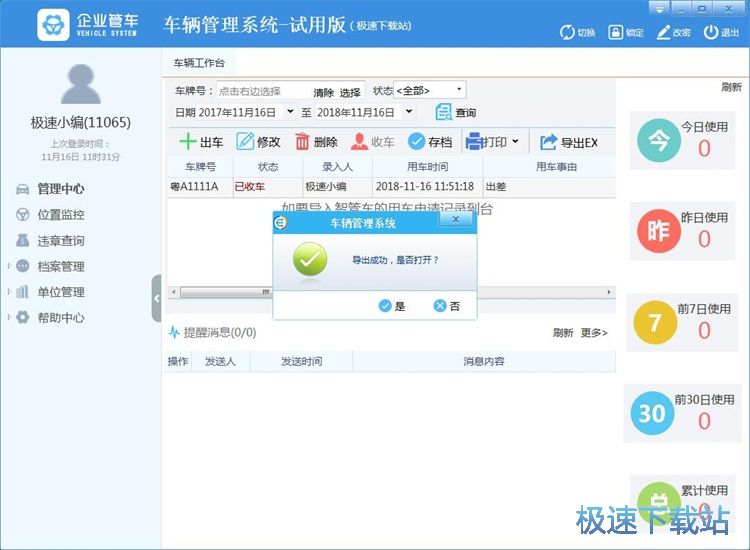Click the 已收车 status cell
Screen dimensions: 750x550
pyautogui.click(x=268, y=187)
